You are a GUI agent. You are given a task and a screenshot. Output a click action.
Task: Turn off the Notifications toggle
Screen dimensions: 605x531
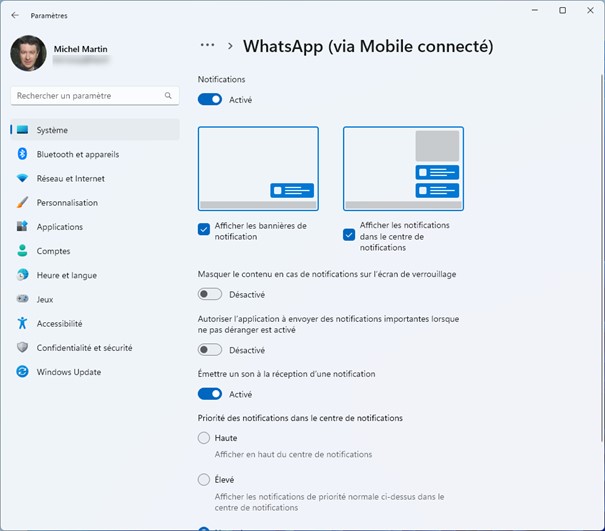click(x=210, y=100)
